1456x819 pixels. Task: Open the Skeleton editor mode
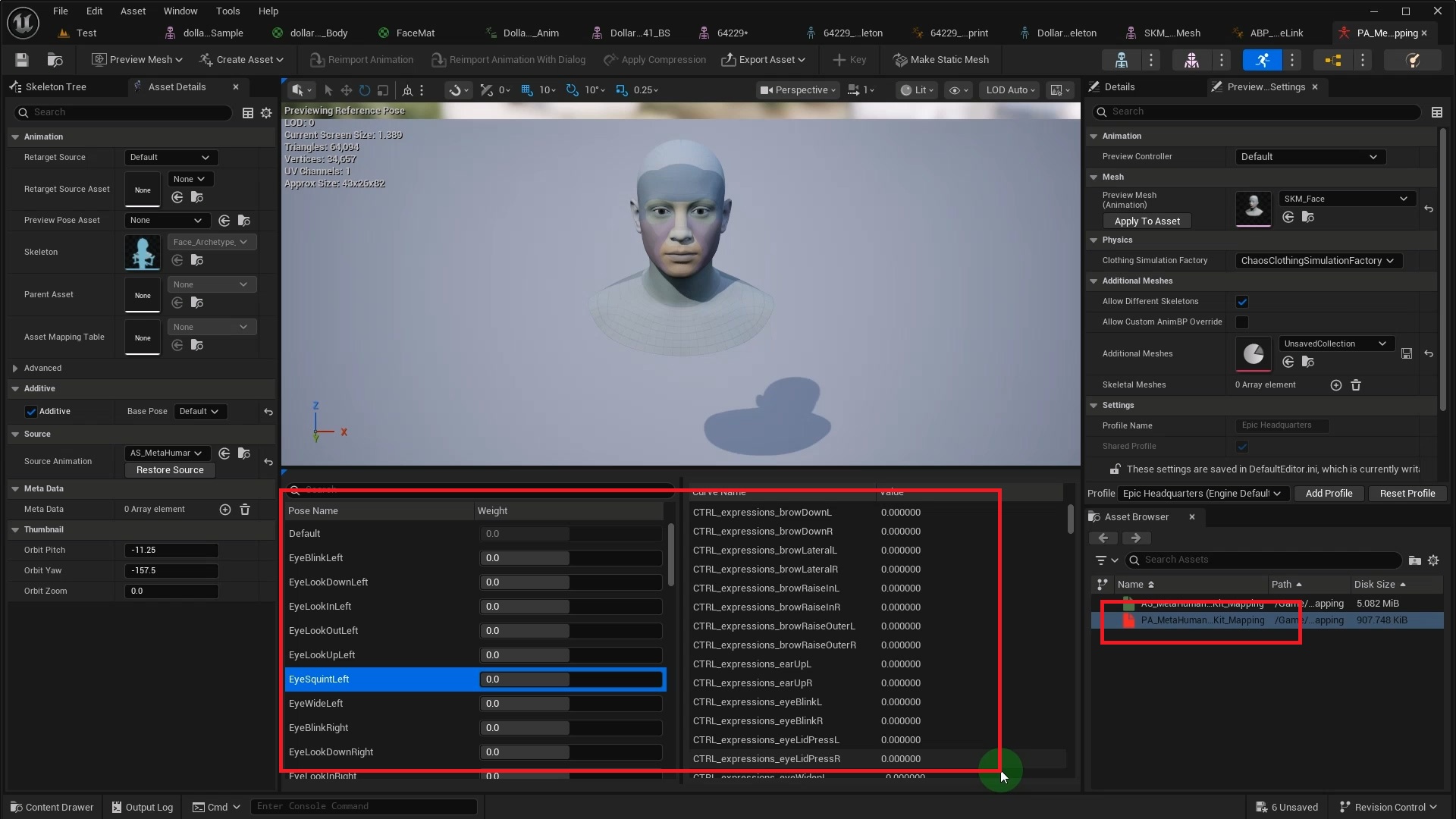click(1122, 61)
